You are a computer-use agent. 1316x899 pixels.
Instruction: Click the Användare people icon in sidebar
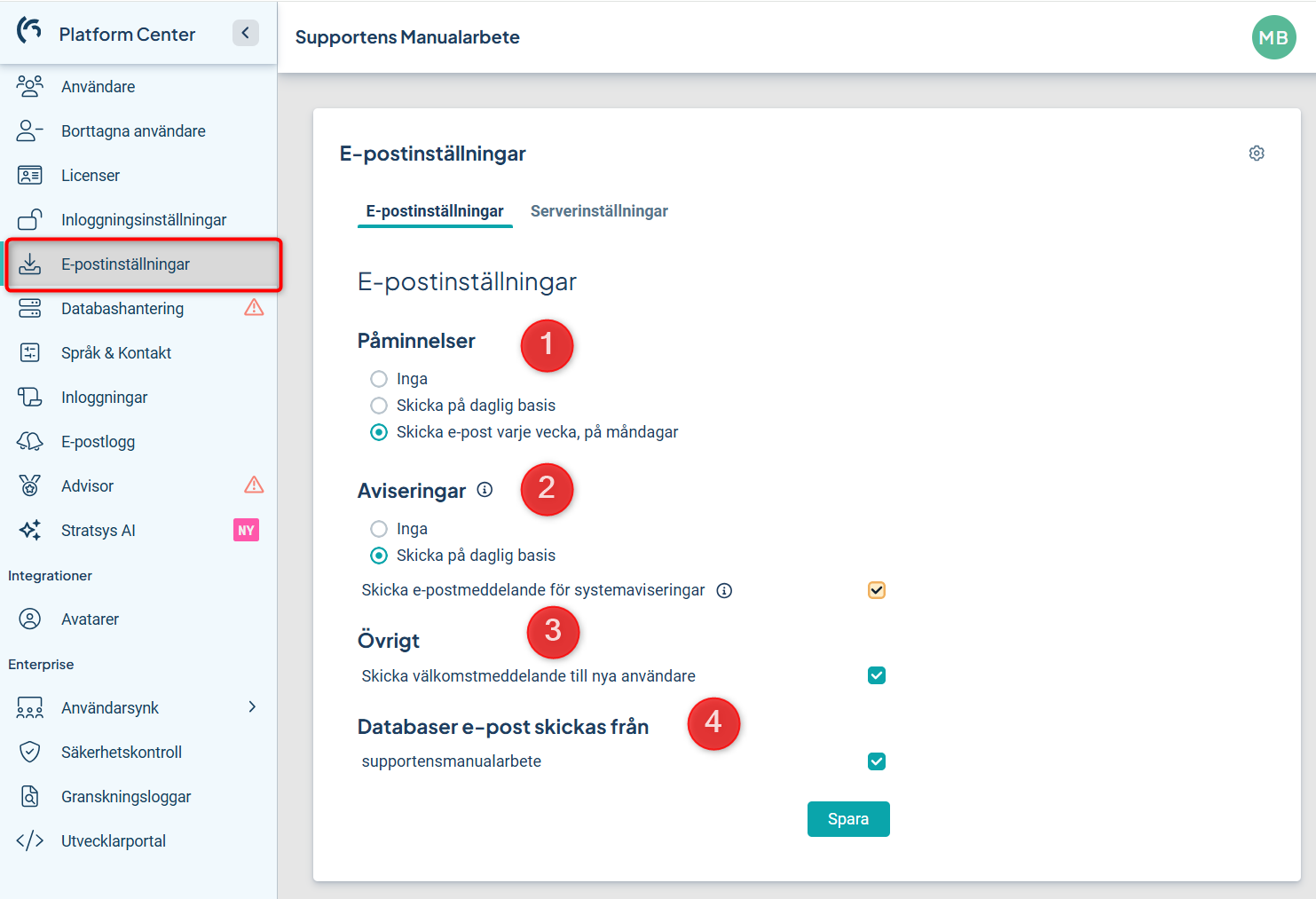tap(29, 86)
